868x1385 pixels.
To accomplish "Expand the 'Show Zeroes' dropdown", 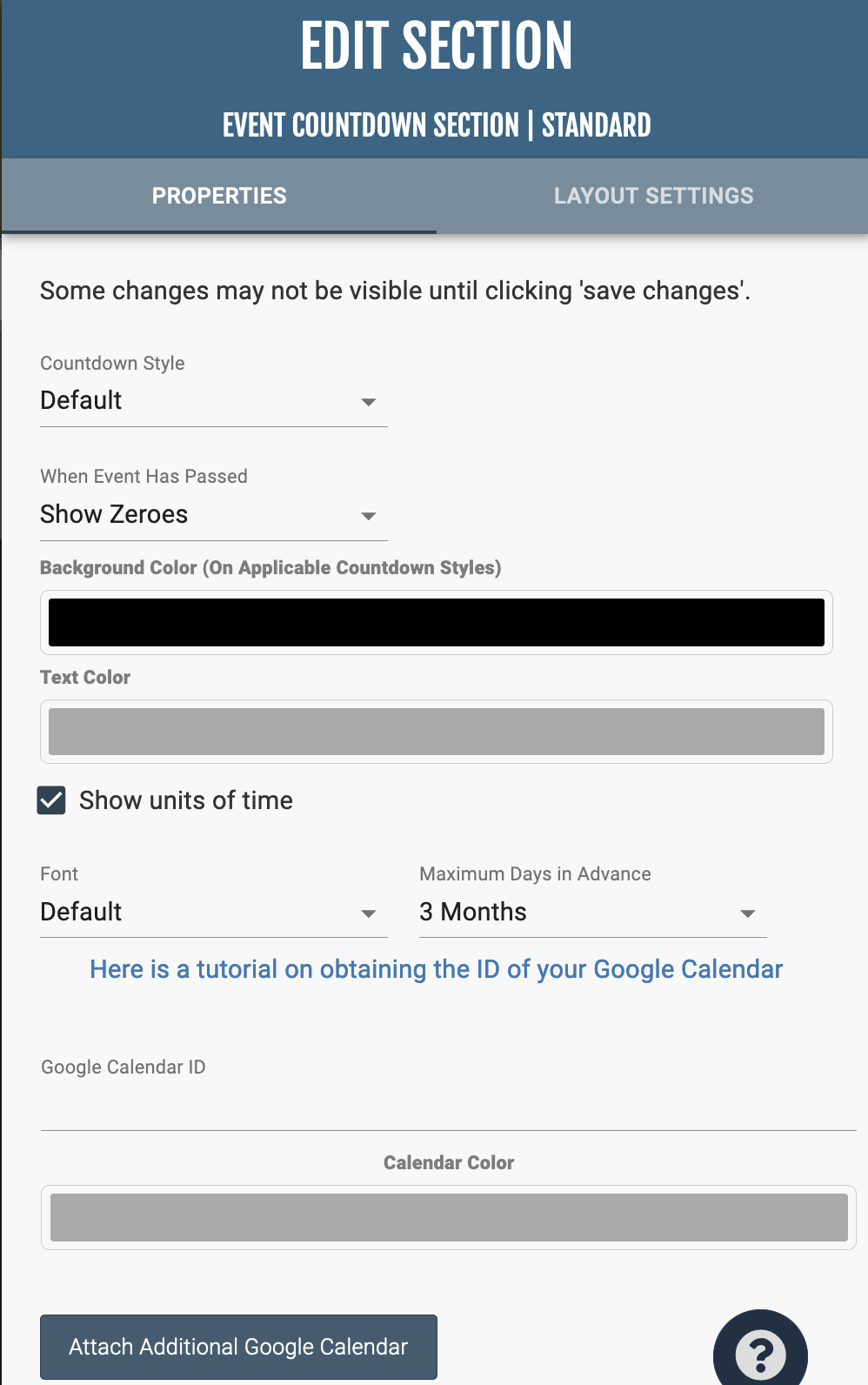I will [x=200, y=515].
